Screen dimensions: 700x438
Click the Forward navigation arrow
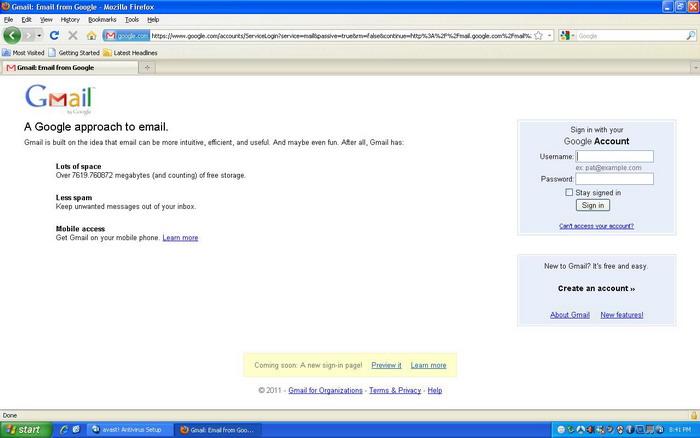29,35
